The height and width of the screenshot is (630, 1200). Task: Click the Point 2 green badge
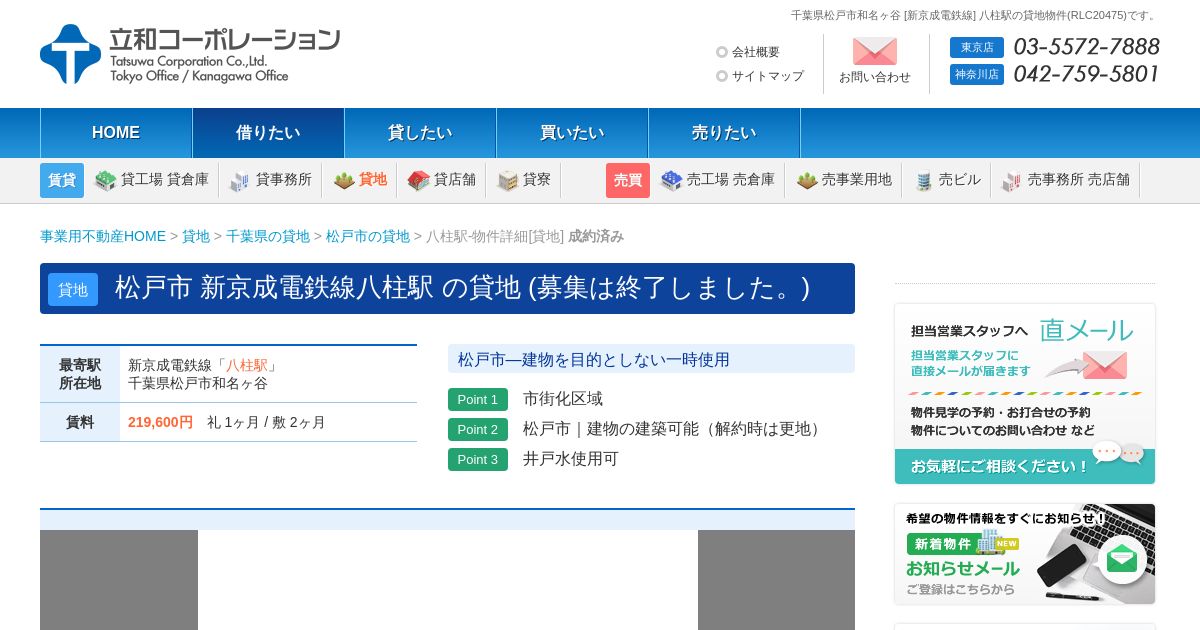pyautogui.click(x=478, y=429)
